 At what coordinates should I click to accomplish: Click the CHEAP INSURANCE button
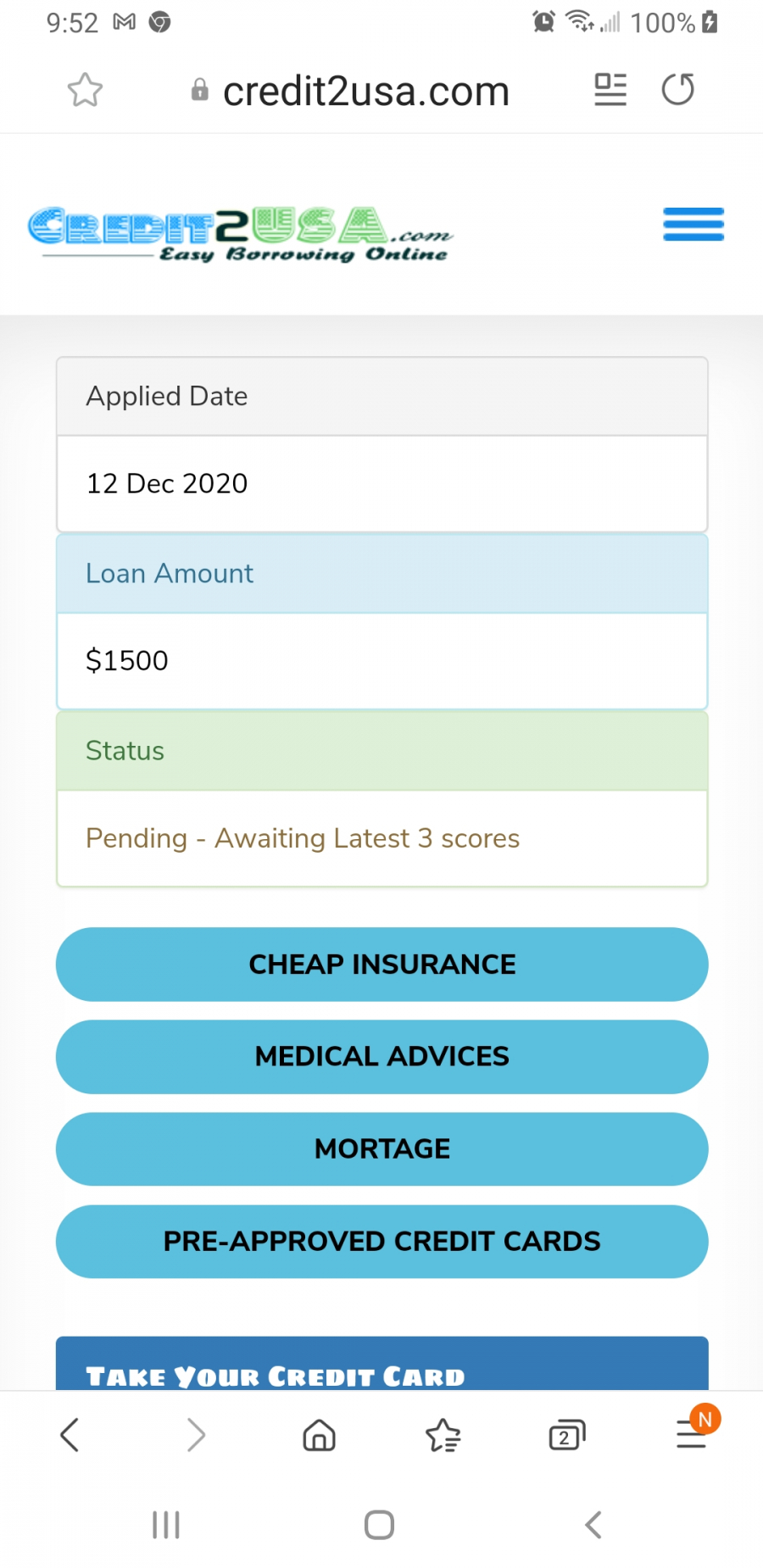point(381,965)
